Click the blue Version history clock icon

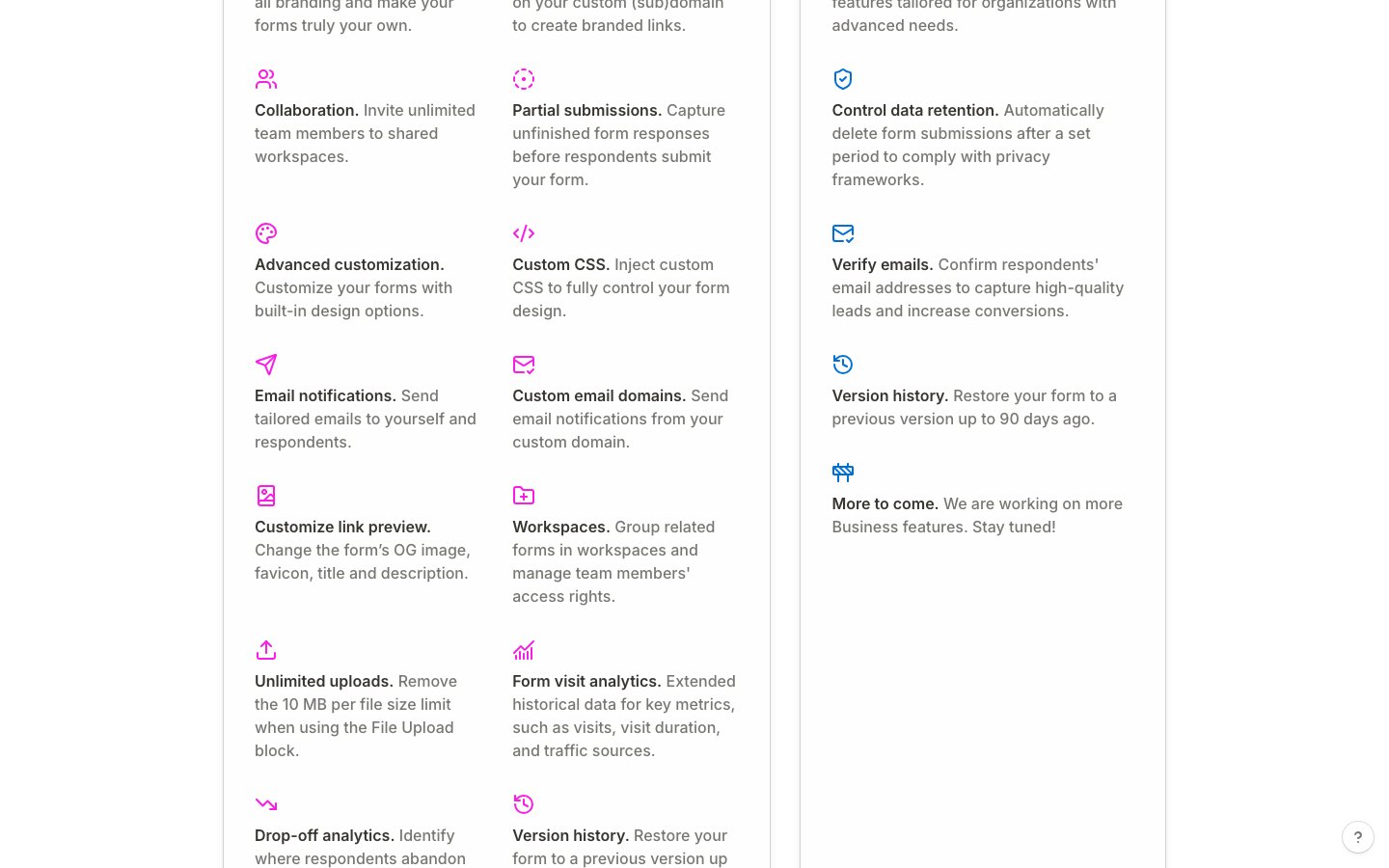pyautogui.click(x=843, y=365)
